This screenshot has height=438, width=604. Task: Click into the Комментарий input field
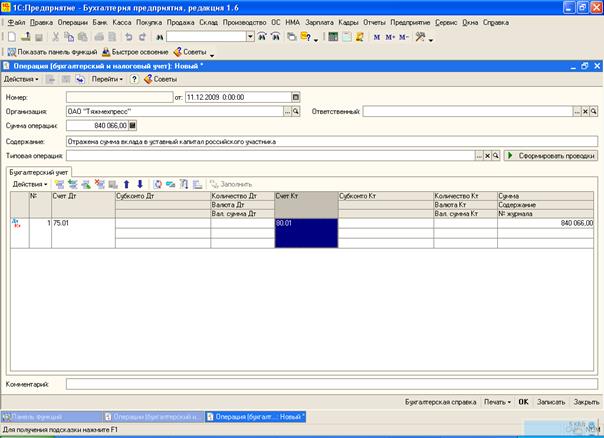pyautogui.click(x=330, y=383)
